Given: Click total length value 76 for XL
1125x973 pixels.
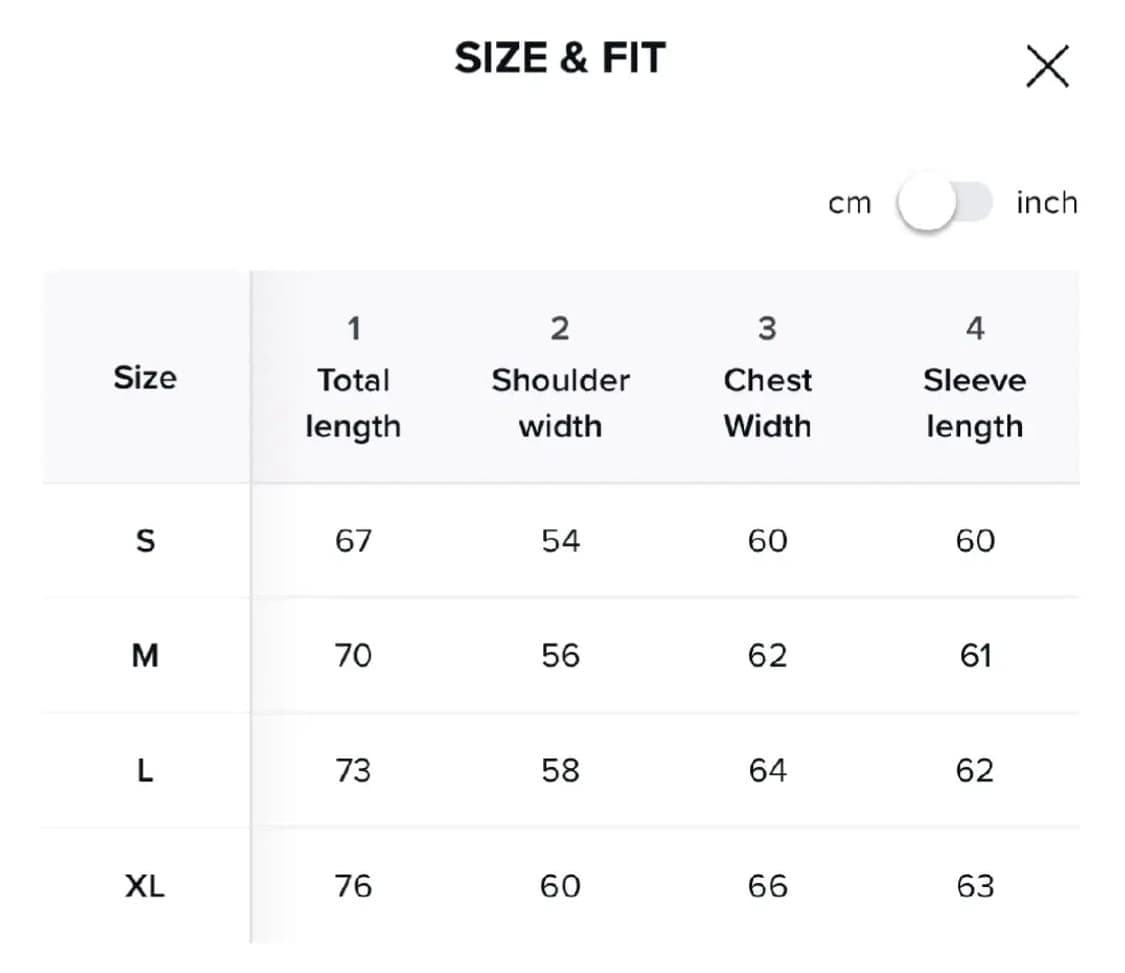Looking at the screenshot, I should coord(353,886).
